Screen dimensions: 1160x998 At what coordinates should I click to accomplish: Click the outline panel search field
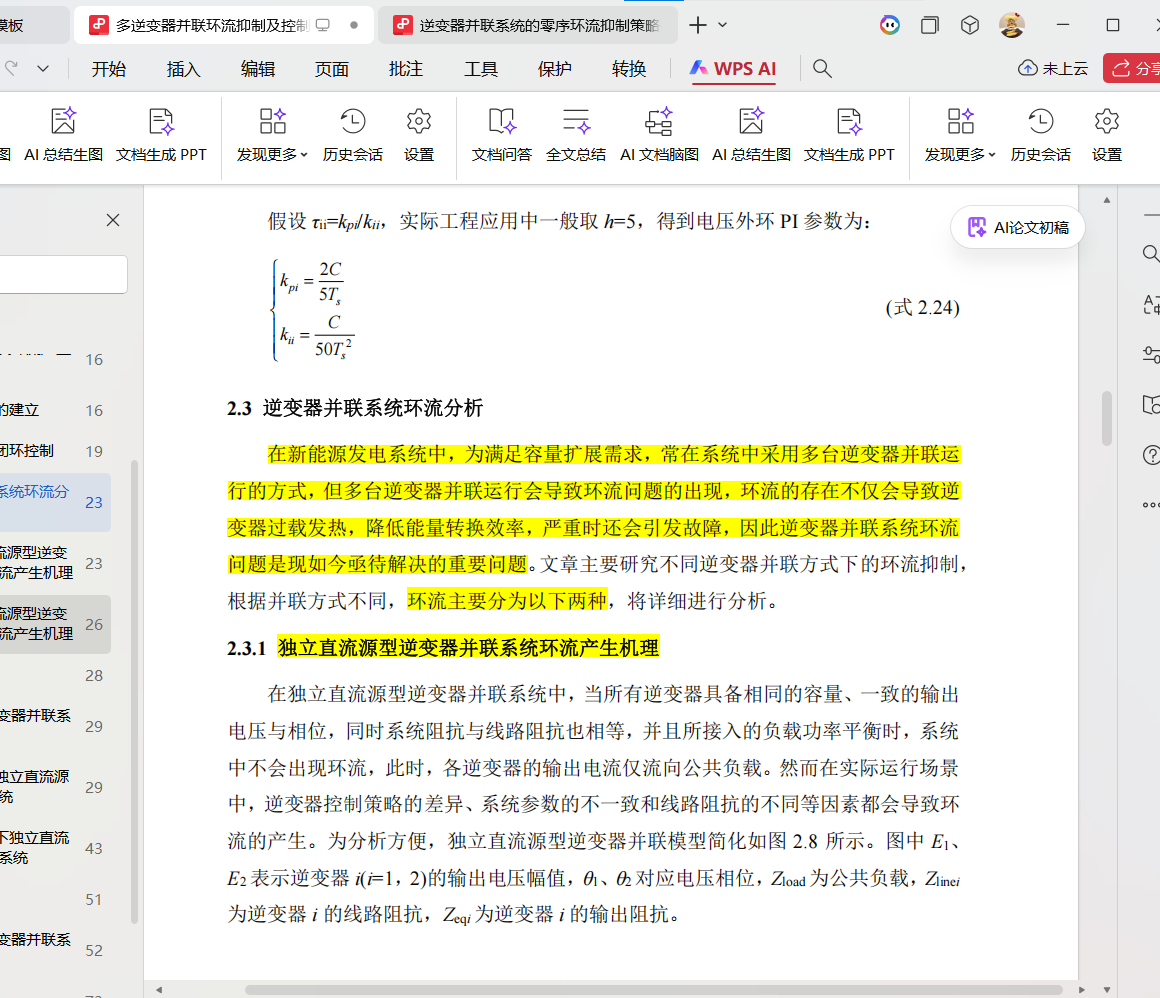[62, 274]
